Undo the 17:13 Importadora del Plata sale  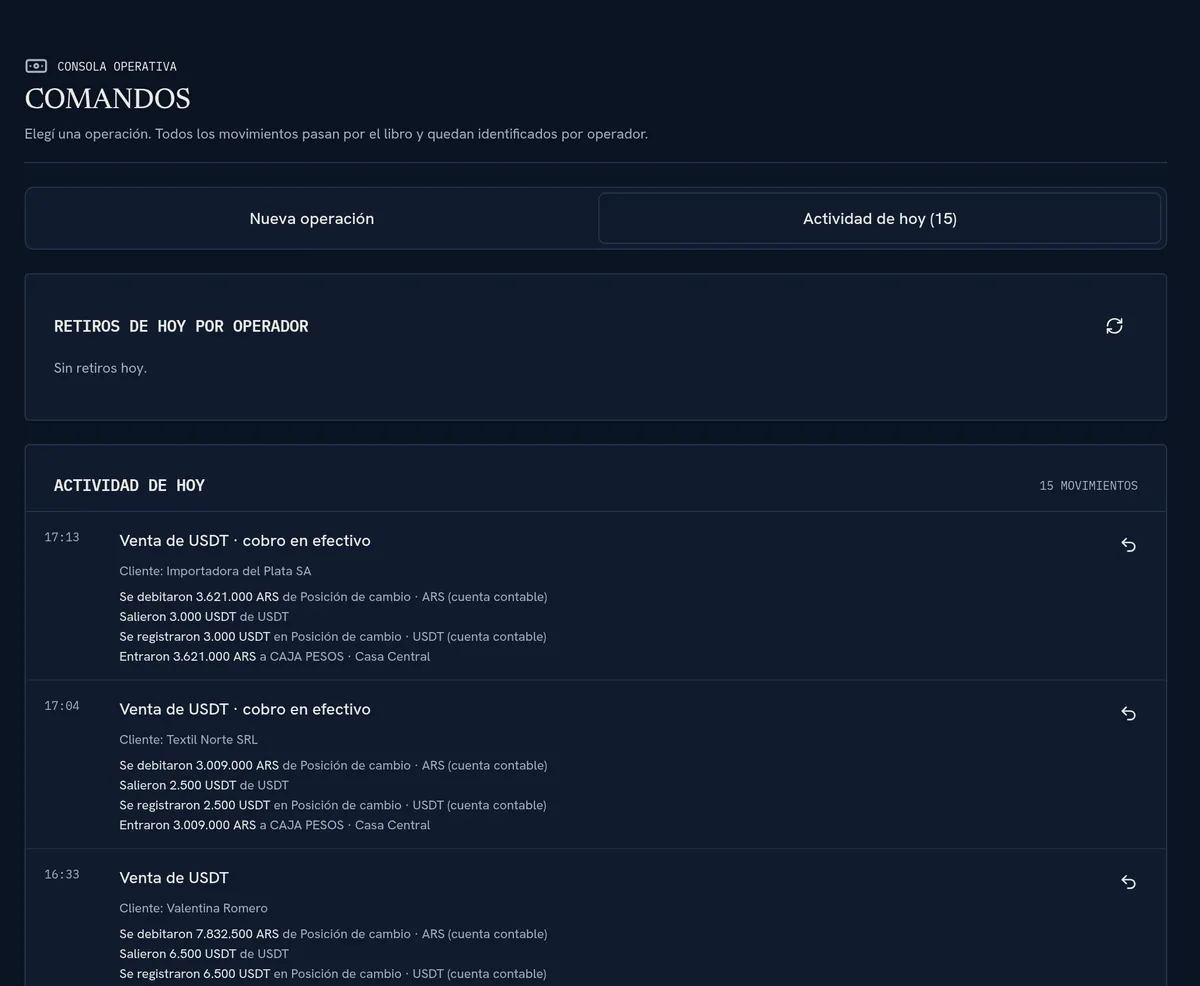[1128, 545]
